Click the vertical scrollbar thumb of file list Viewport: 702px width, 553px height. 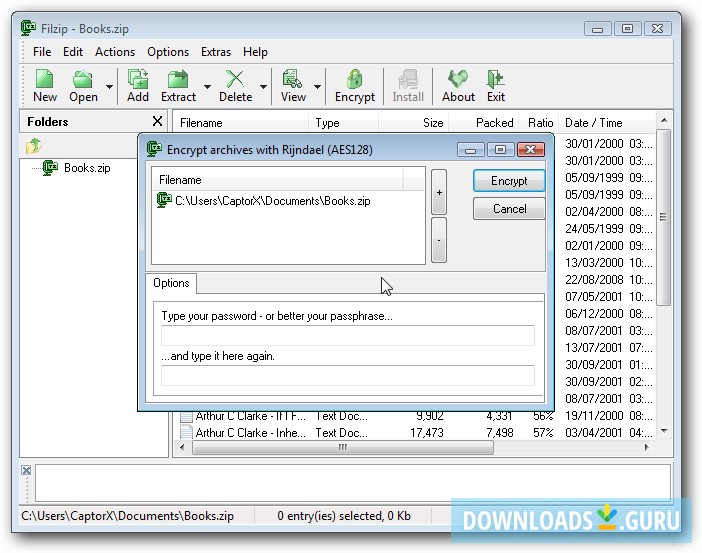tap(664, 218)
